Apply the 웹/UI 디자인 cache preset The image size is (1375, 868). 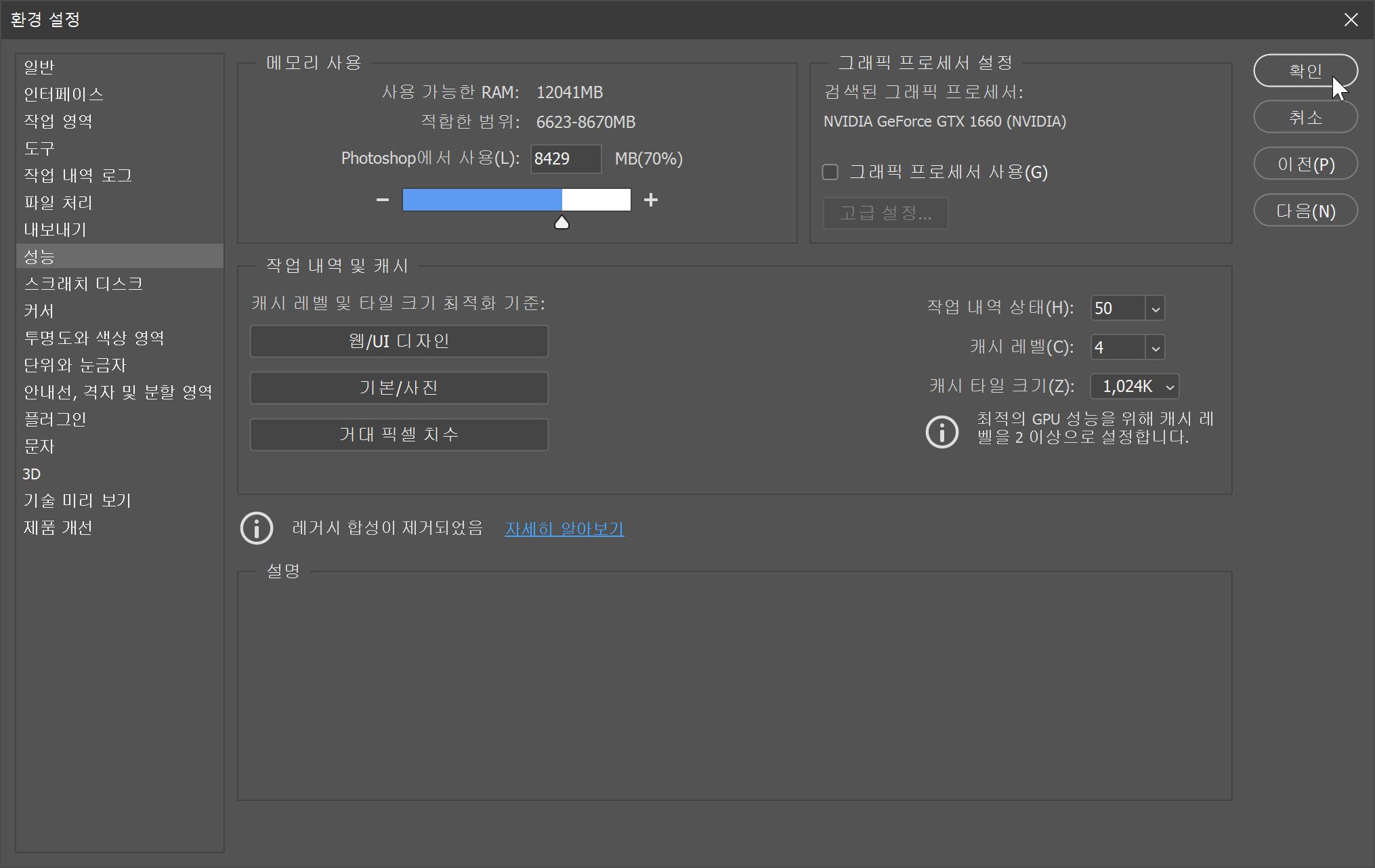(399, 341)
